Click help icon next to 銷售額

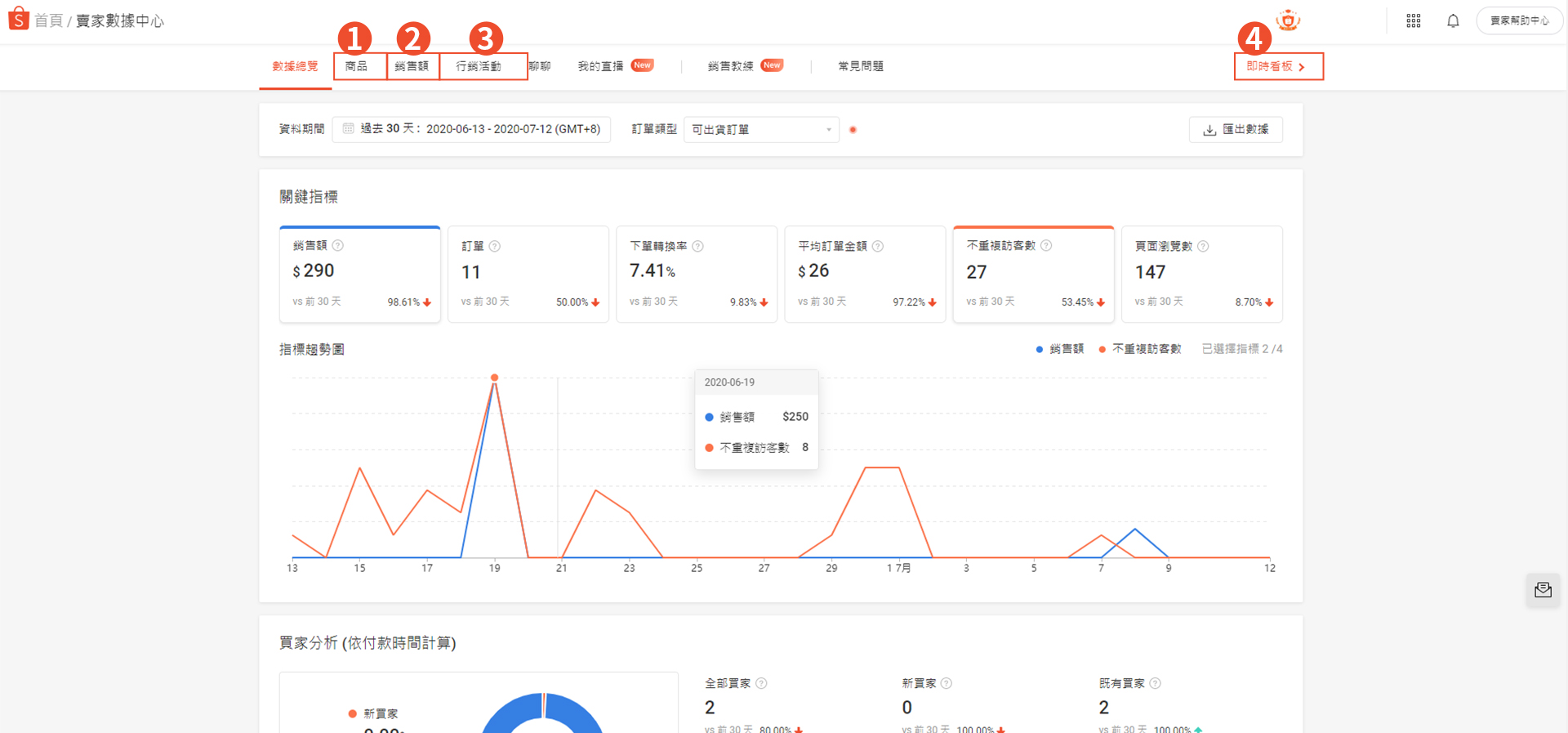tap(338, 245)
